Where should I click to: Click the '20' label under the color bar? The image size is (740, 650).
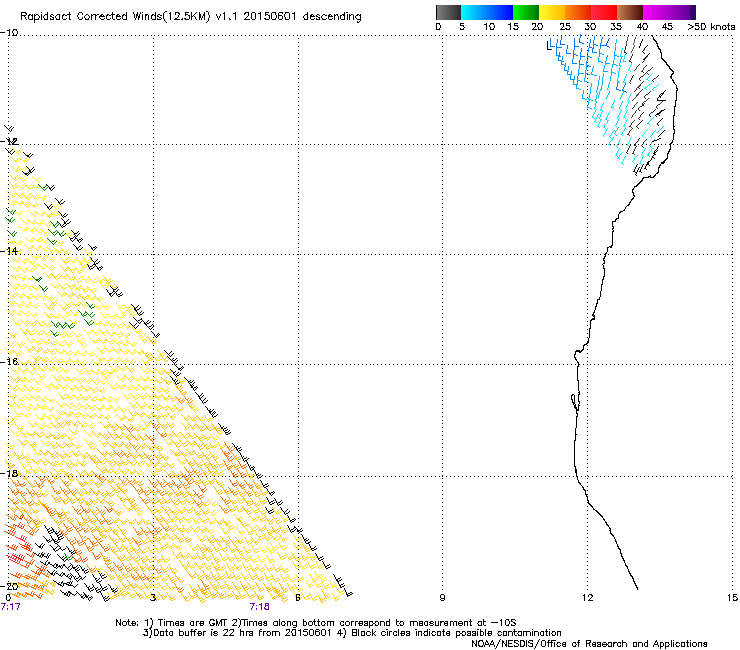tap(537, 27)
